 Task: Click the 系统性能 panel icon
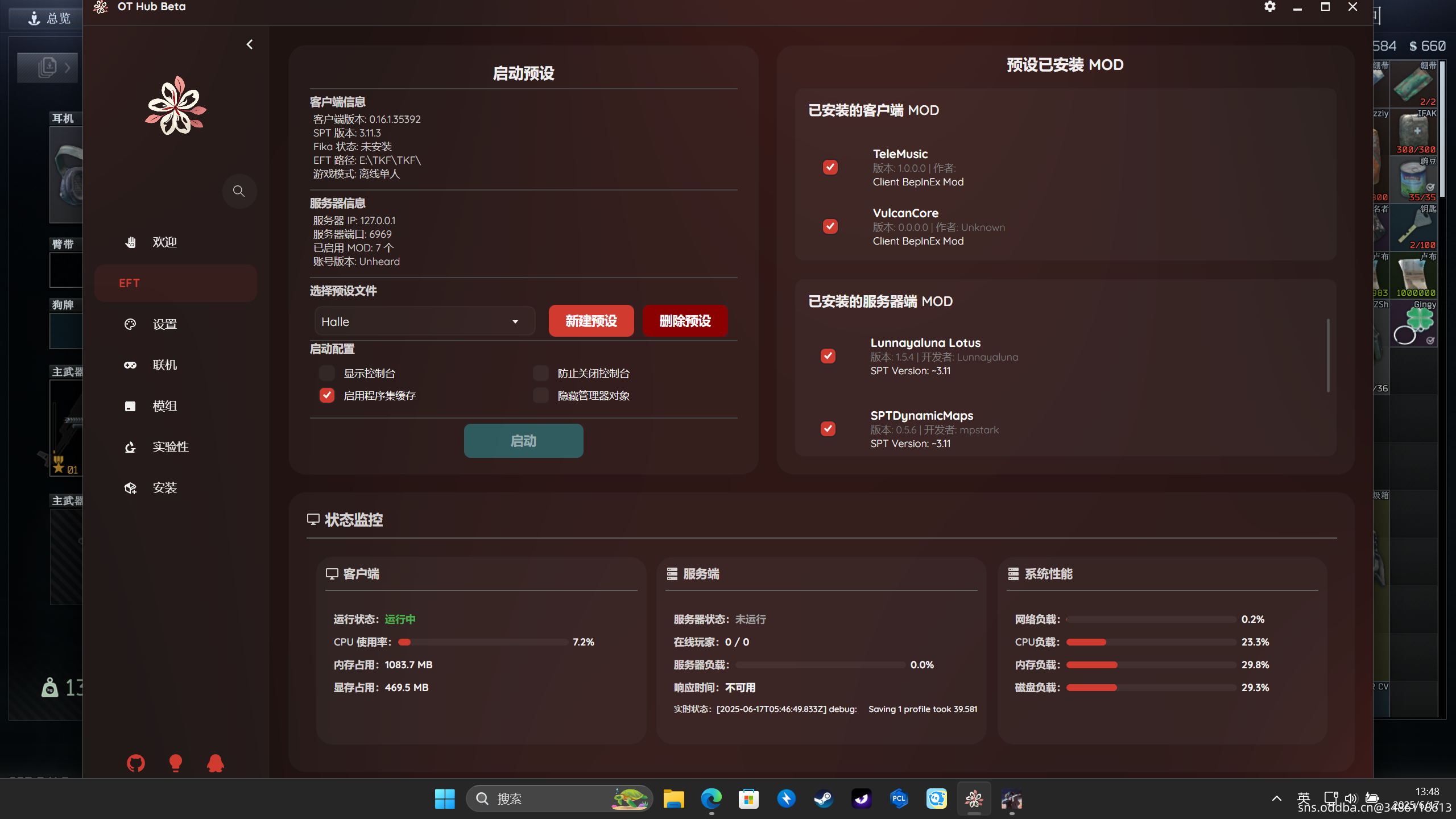click(1013, 574)
